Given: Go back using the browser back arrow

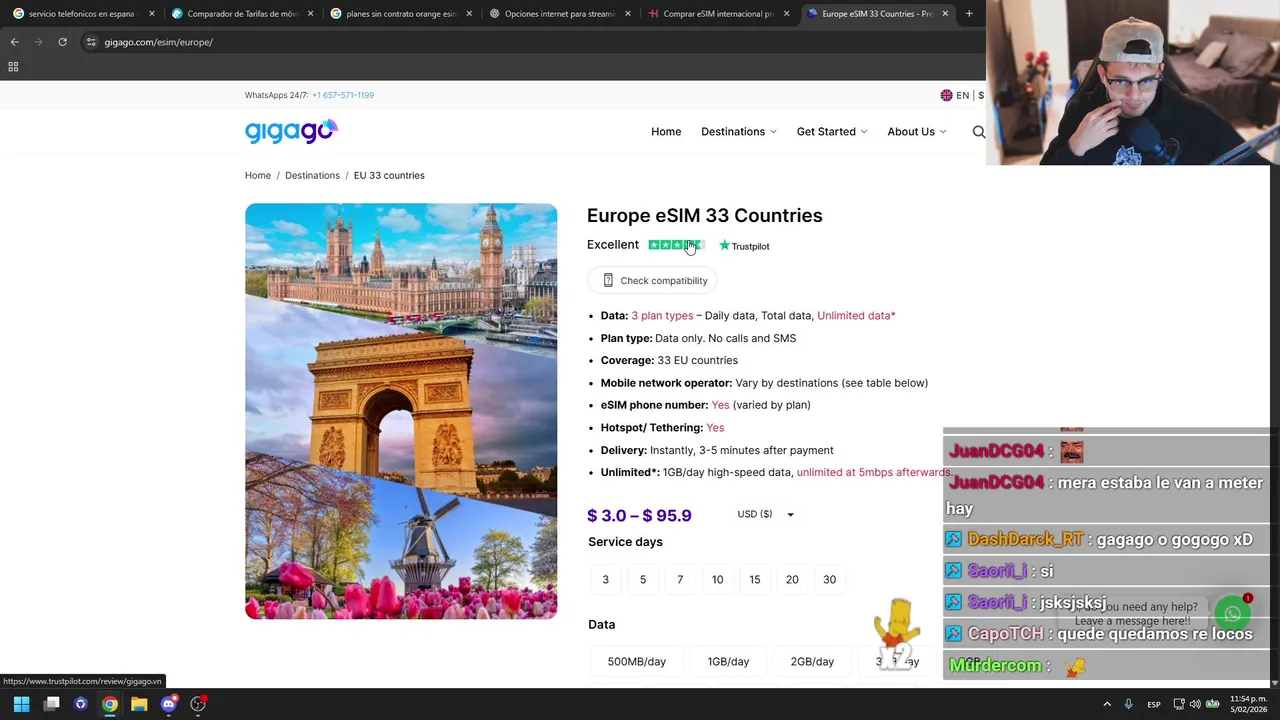Looking at the screenshot, I should [14, 42].
